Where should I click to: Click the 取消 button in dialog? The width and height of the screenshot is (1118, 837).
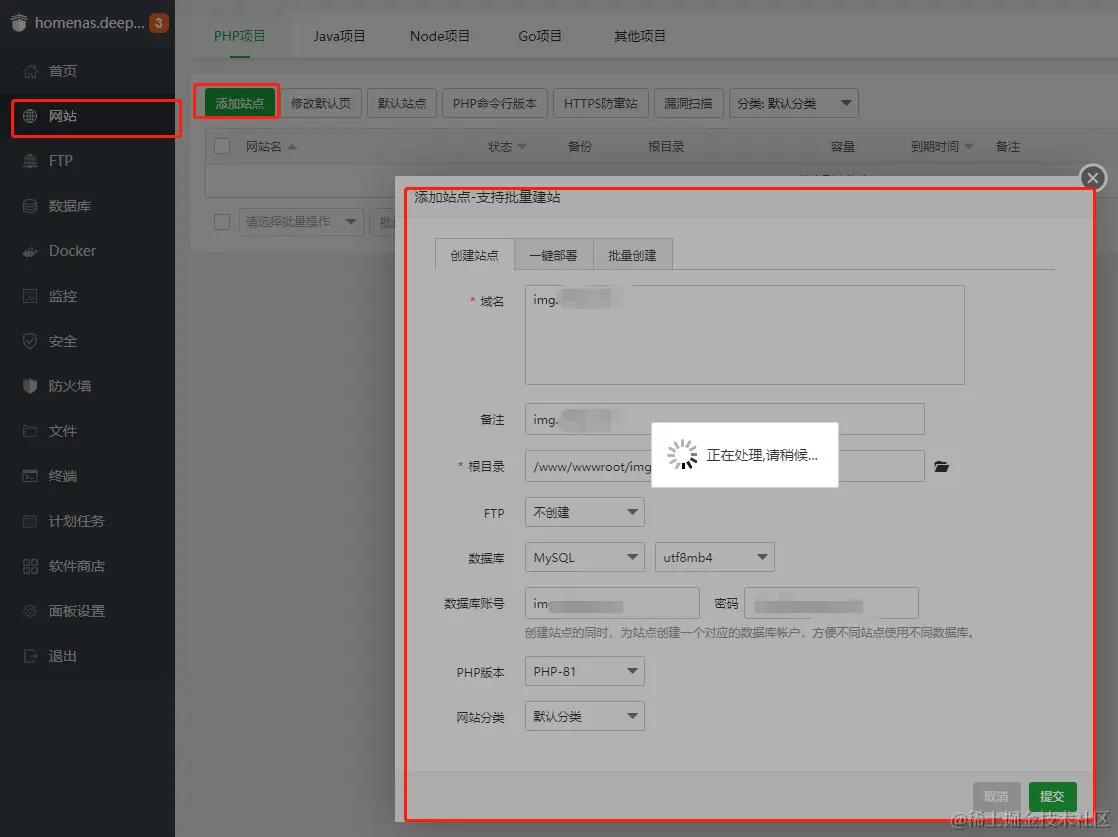996,796
